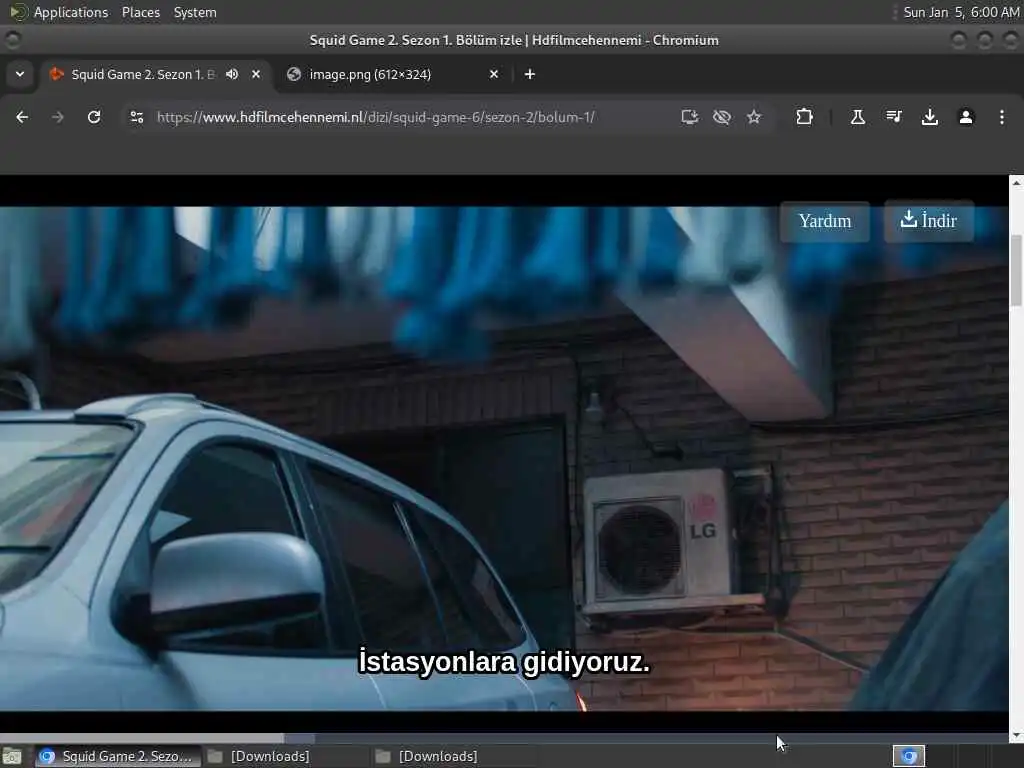Click the address bar URL
This screenshot has height=768, width=1024.
[x=376, y=117]
